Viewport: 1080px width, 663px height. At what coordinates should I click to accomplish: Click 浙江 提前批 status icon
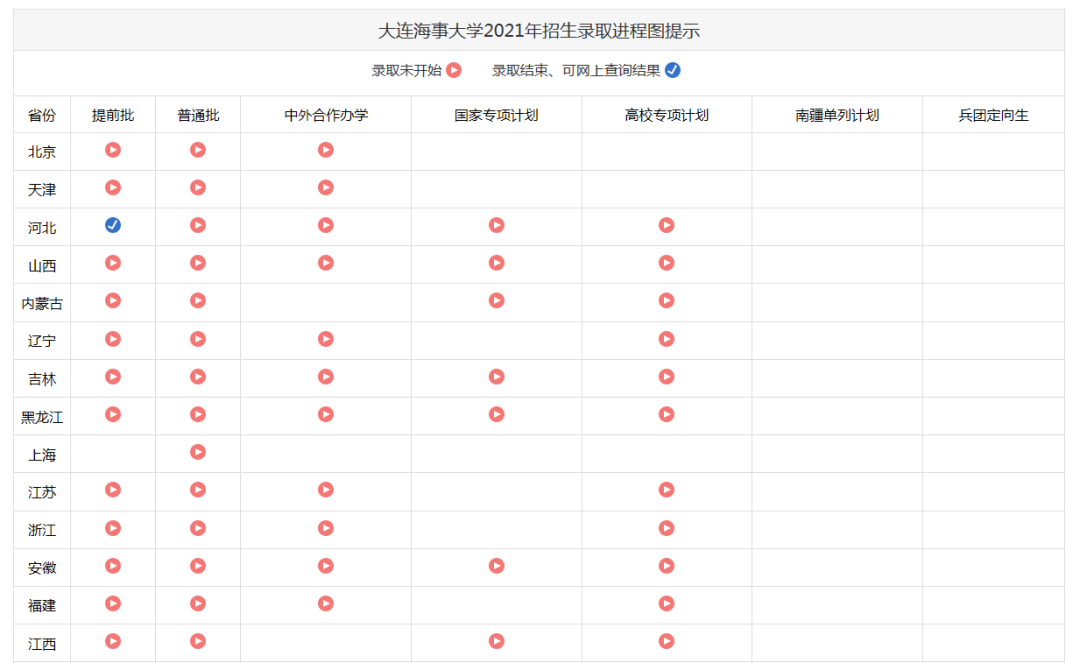113,528
